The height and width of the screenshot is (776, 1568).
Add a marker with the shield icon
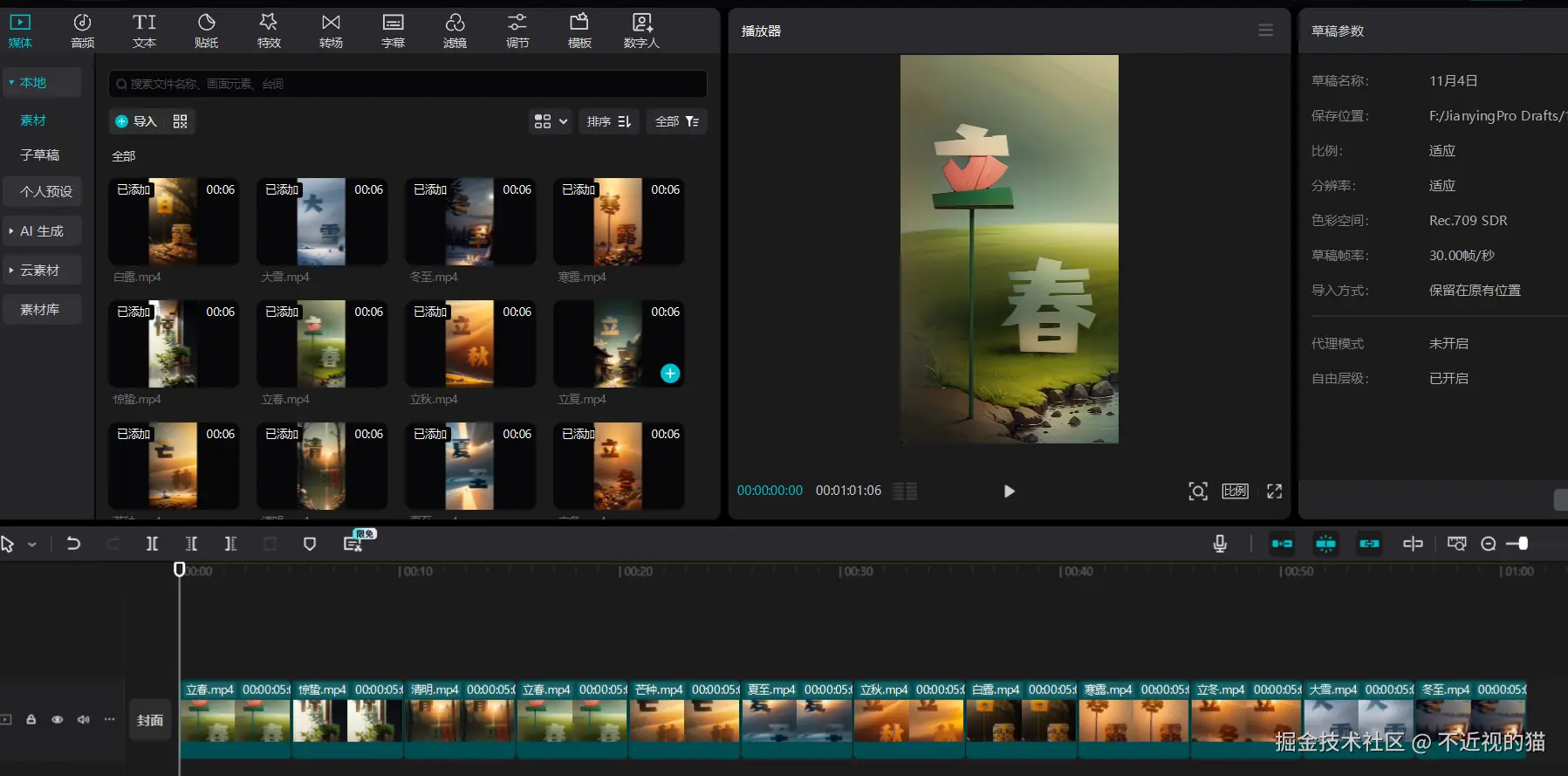click(x=309, y=544)
